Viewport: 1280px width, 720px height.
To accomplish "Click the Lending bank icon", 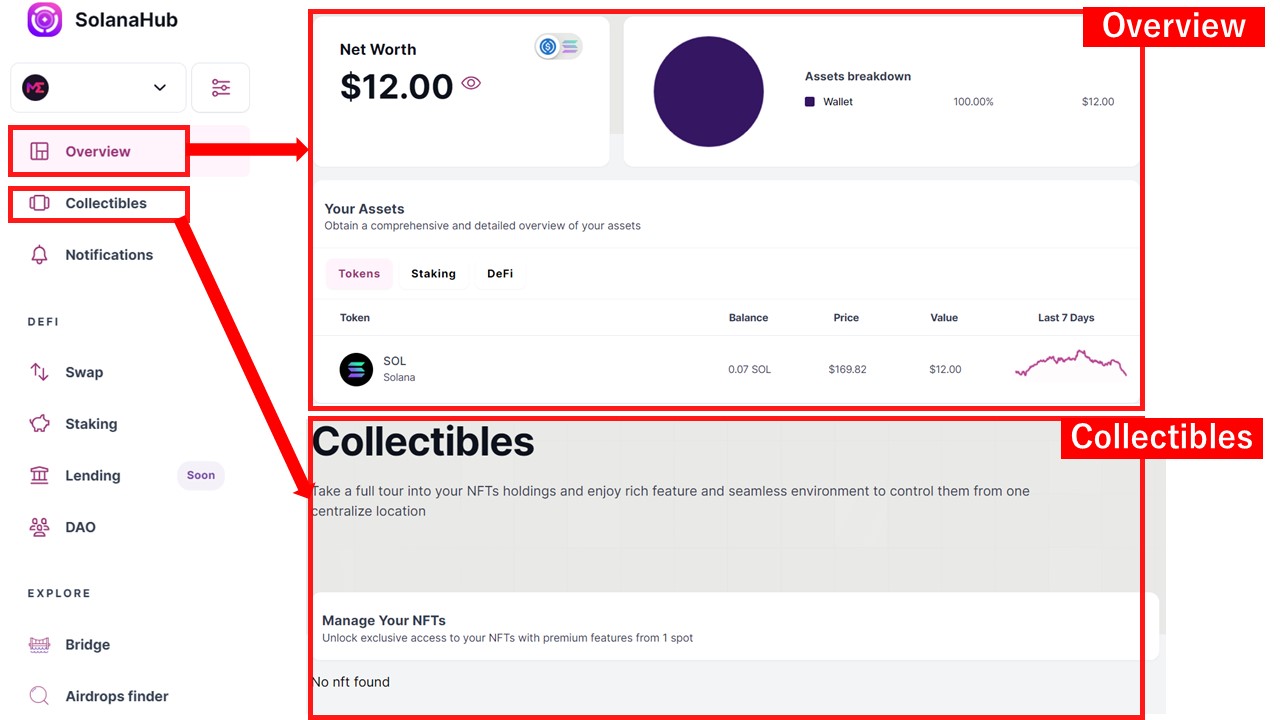I will point(40,475).
